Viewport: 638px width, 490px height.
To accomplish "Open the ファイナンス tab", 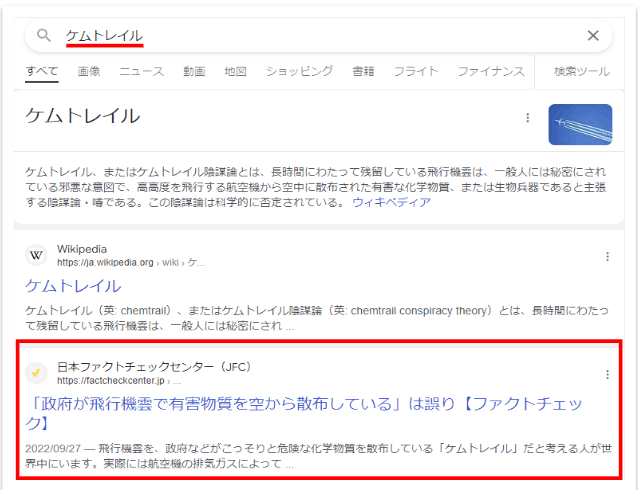I will click(491, 71).
